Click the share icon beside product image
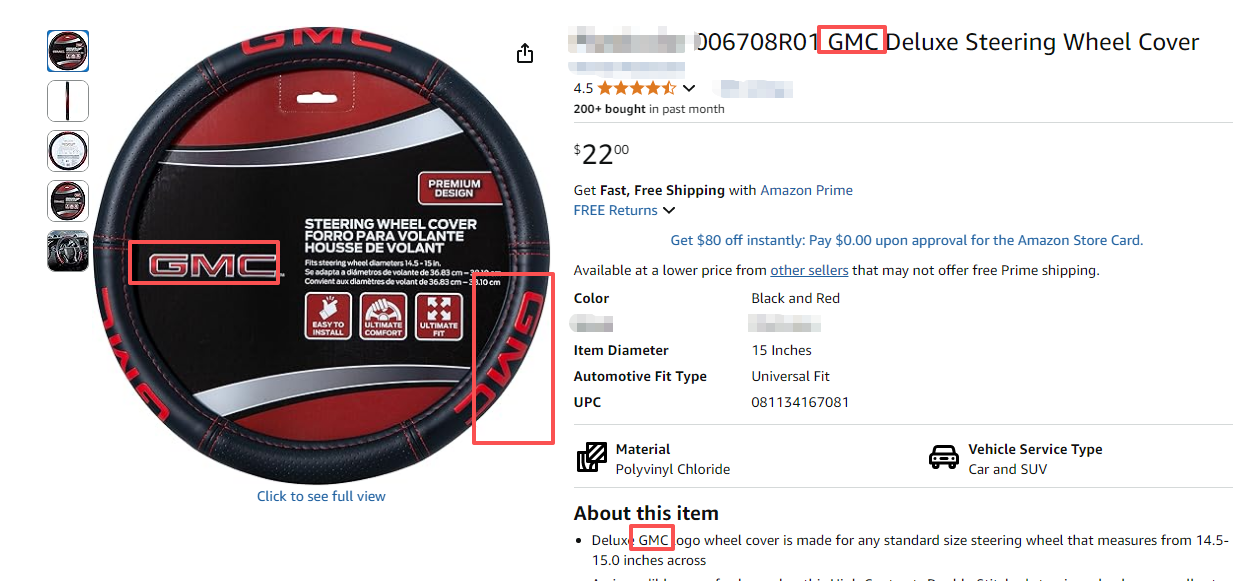 (525, 53)
